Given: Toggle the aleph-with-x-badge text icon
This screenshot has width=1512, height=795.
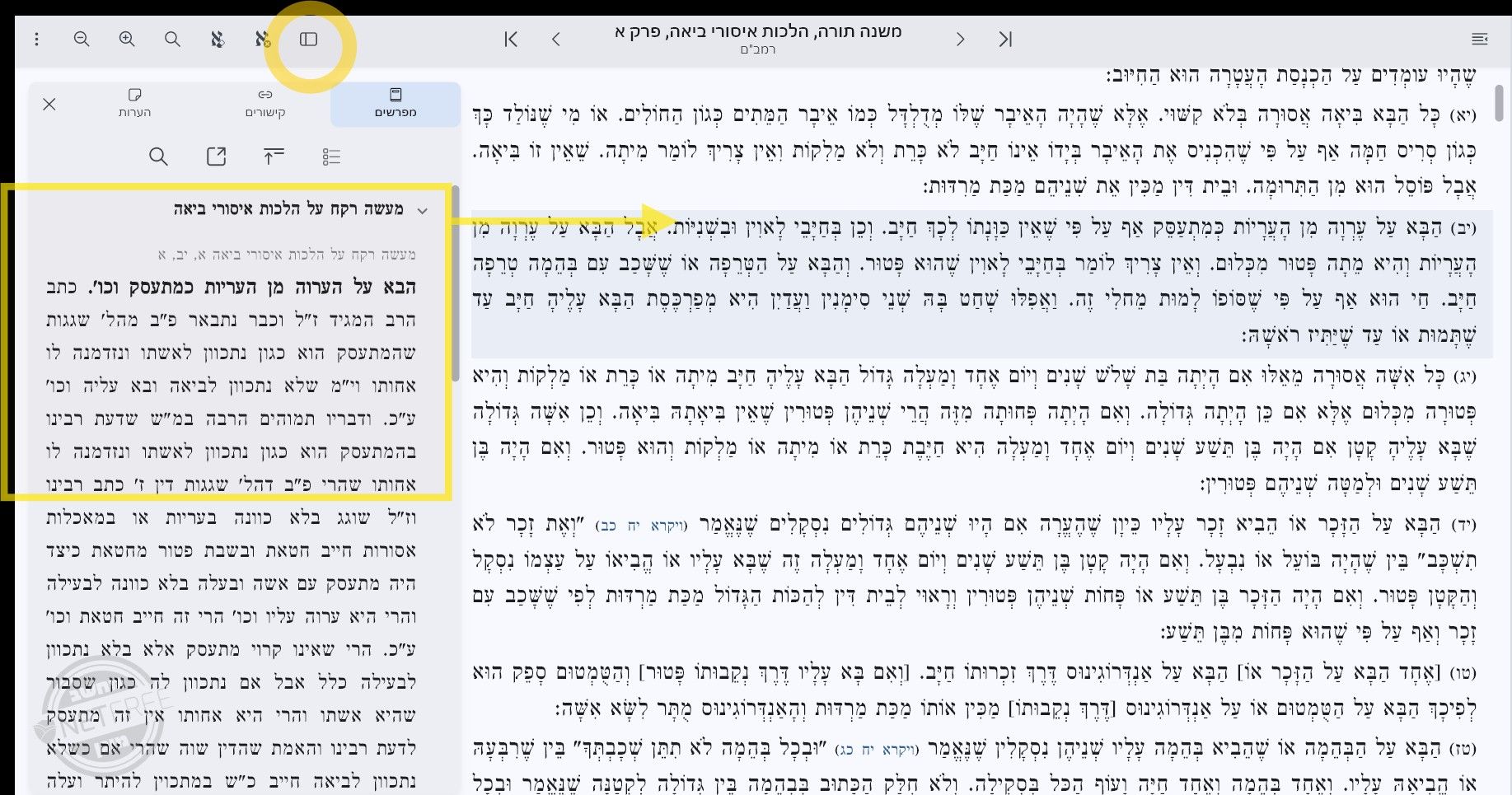Looking at the screenshot, I should [263, 40].
